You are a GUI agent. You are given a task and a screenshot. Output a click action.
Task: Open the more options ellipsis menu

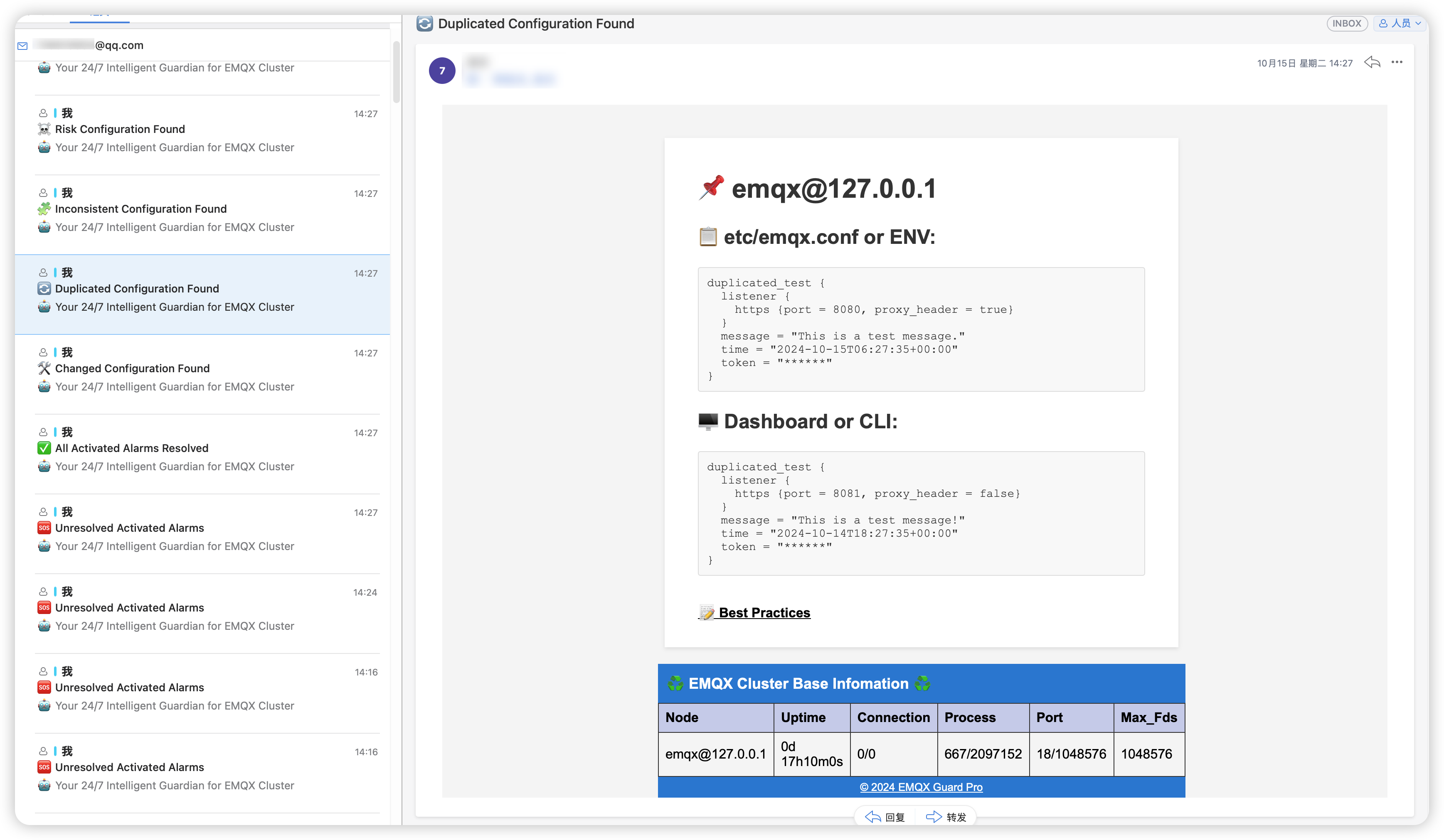pyautogui.click(x=1397, y=62)
